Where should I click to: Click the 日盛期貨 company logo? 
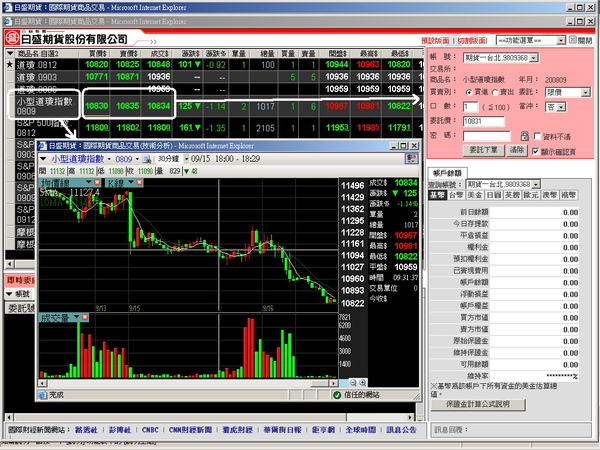click(12, 38)
